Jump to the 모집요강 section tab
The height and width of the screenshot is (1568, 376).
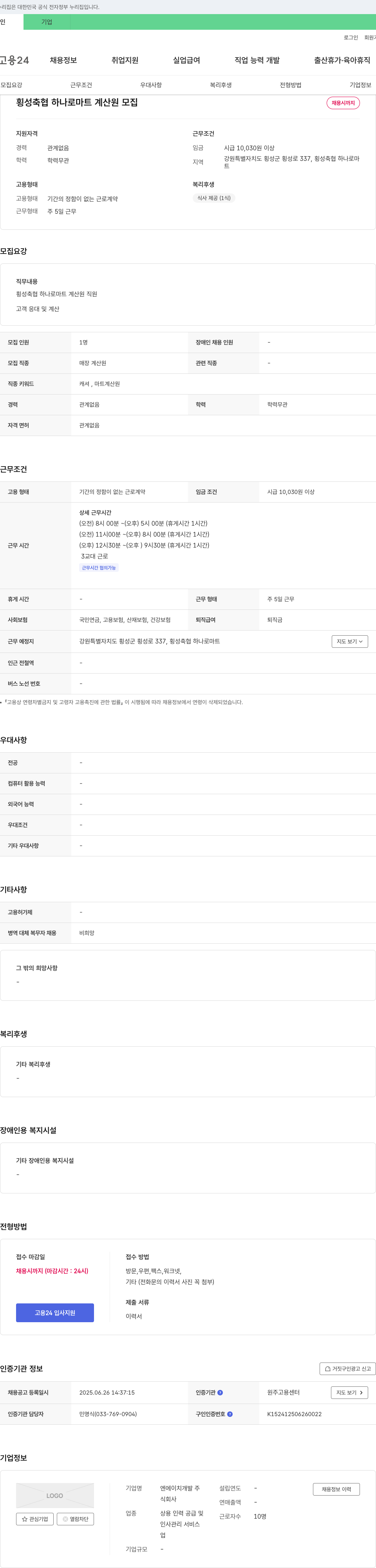click(x=12, y=85)
